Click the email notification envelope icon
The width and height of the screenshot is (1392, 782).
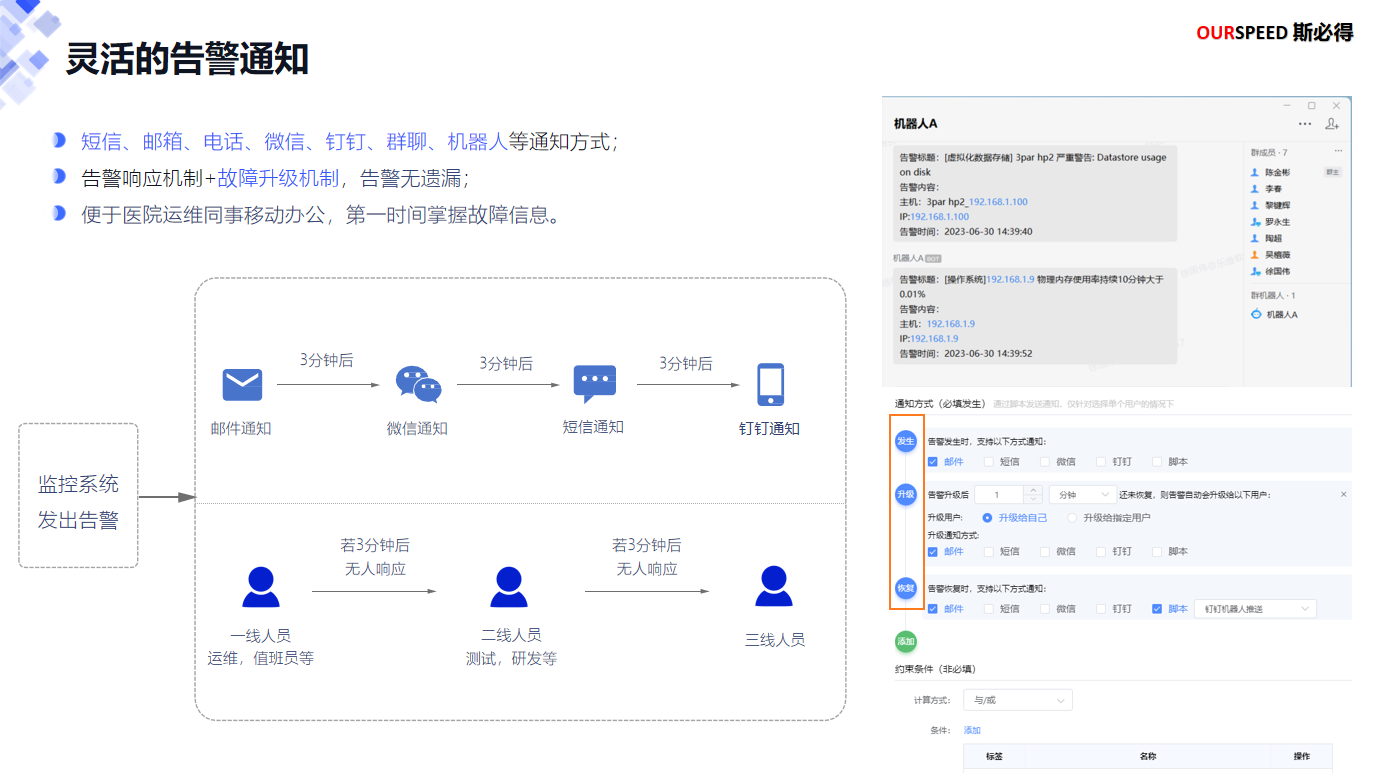coord(242,385)
